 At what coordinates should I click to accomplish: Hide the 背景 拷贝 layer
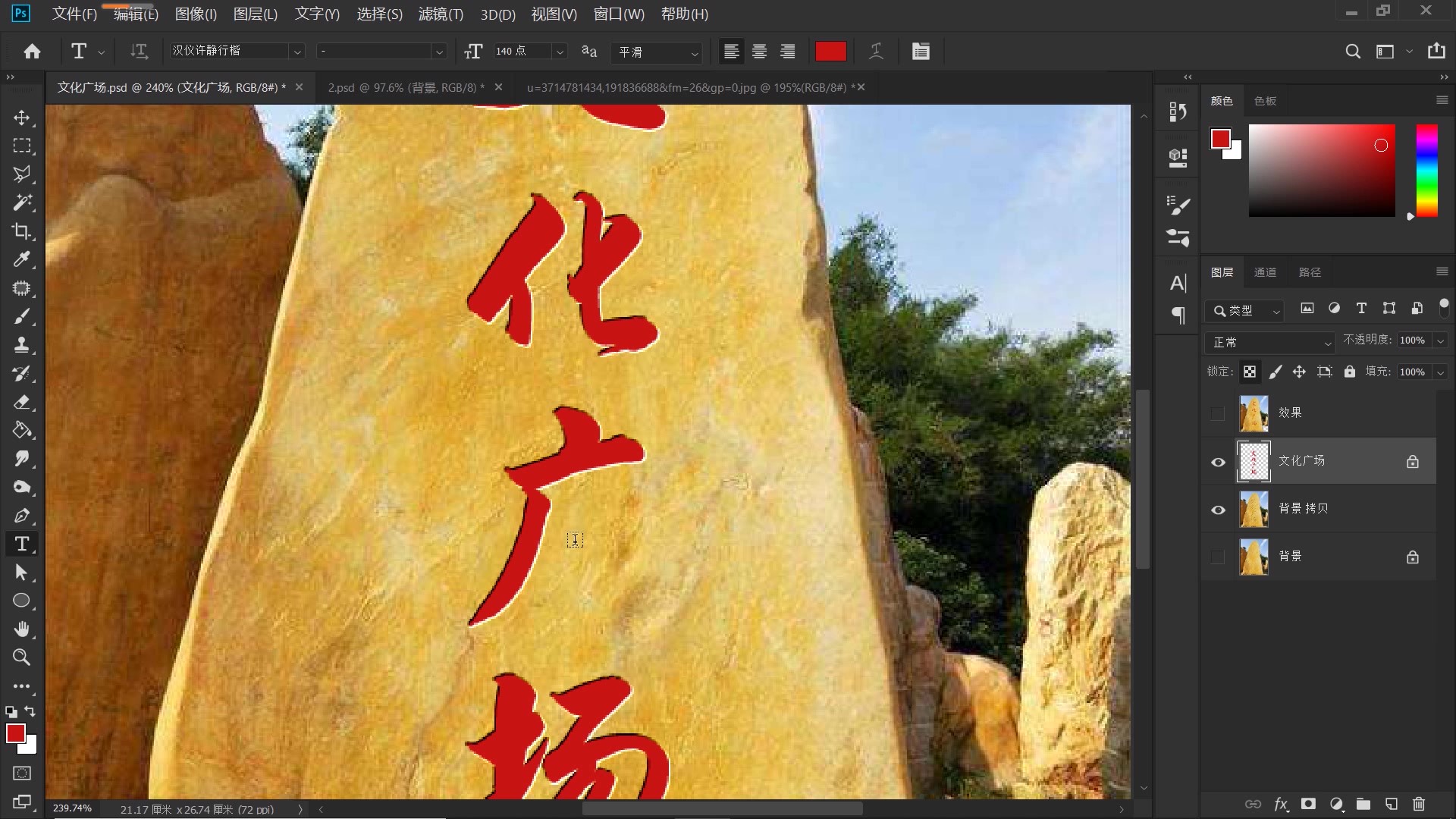(1218, 510)
